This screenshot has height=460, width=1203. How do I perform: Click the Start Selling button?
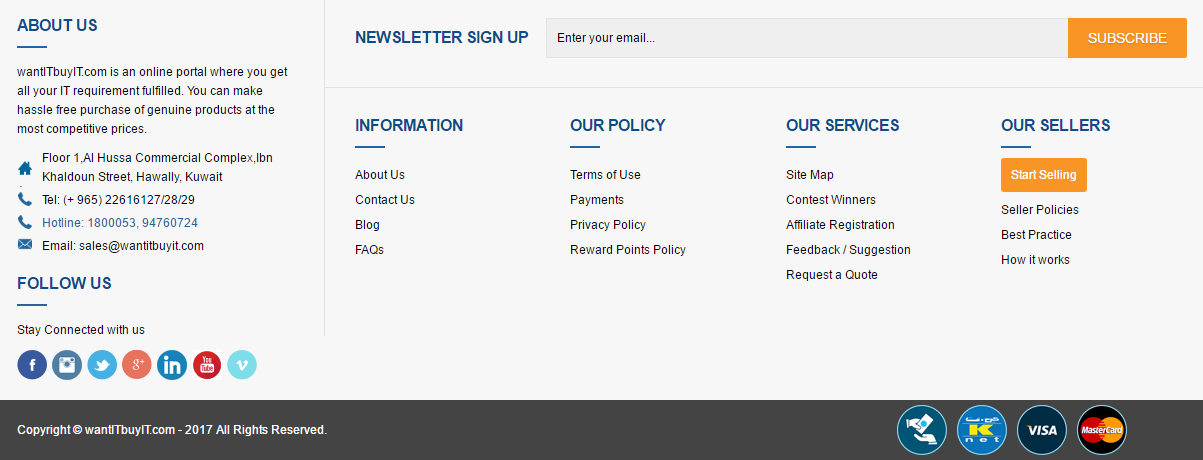point(1043,175)
